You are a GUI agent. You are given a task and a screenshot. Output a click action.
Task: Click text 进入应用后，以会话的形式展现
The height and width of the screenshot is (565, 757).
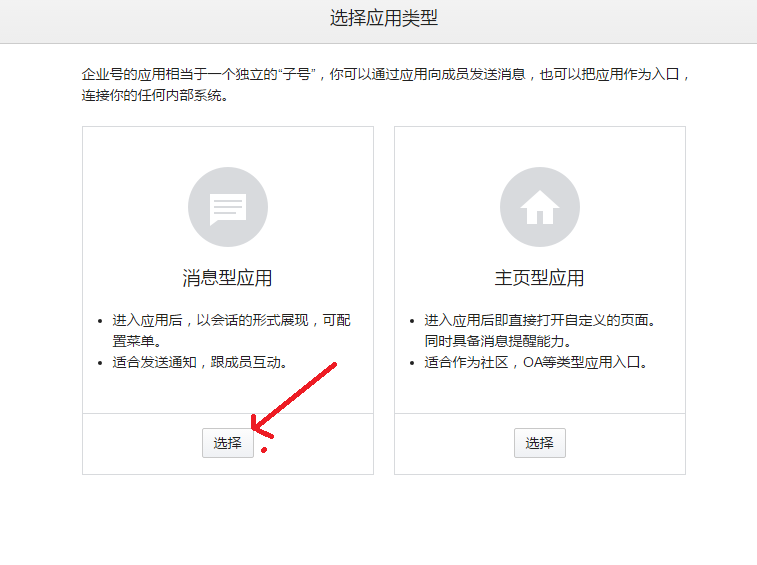210,320
